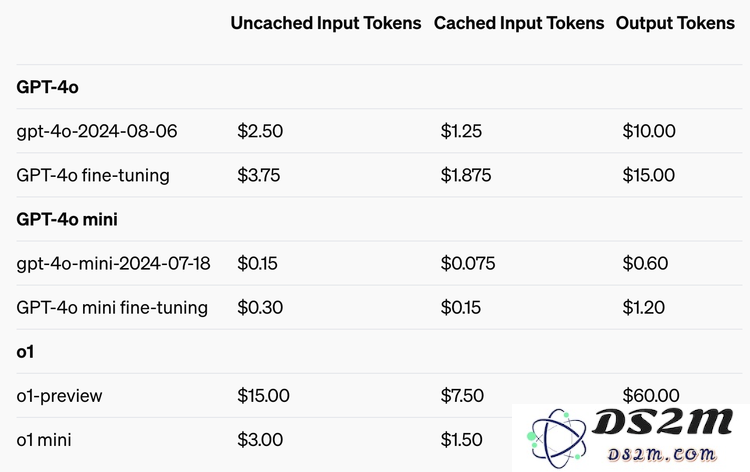Select the $1.875 cached input price

point(465,175)
